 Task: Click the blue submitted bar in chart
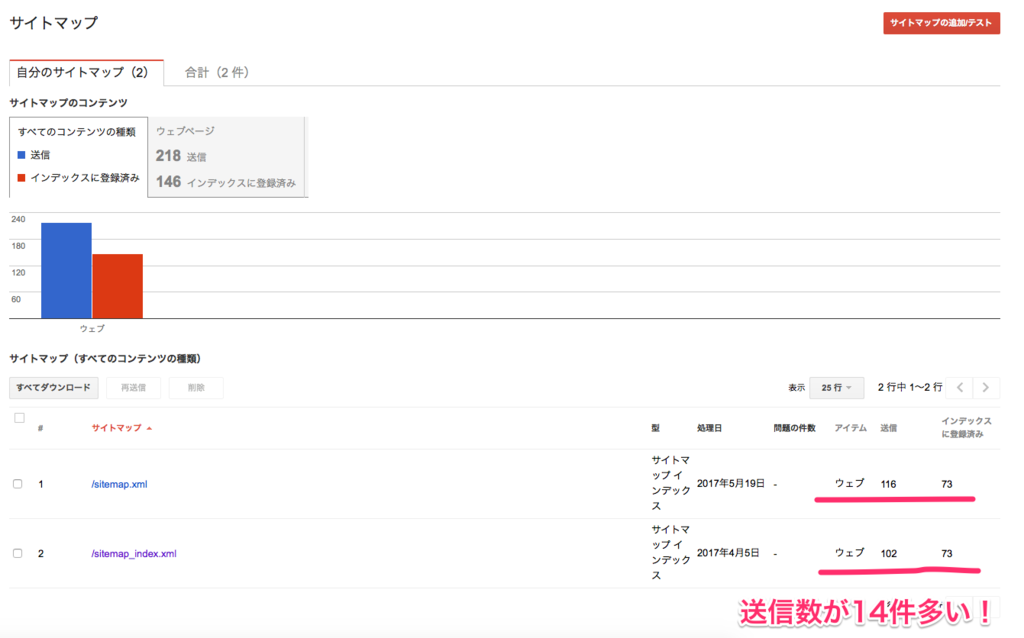pos(66,270)
